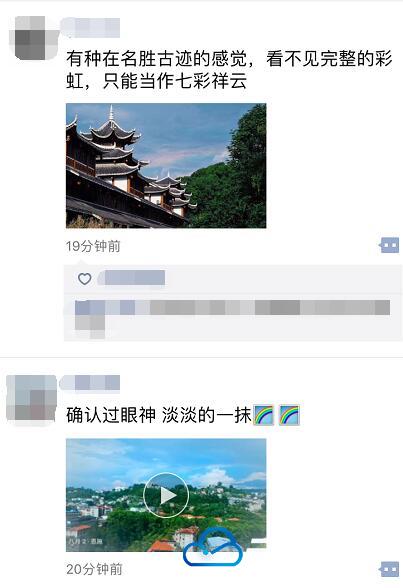Tap the date watermark on the video
The image size is (403, 588).
click(x=85, y=542)
